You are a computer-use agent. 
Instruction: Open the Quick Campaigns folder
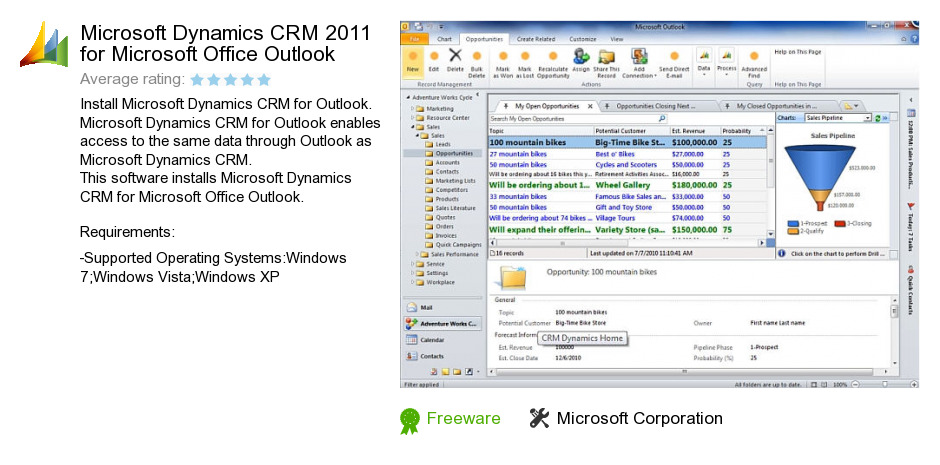point(453,244)
